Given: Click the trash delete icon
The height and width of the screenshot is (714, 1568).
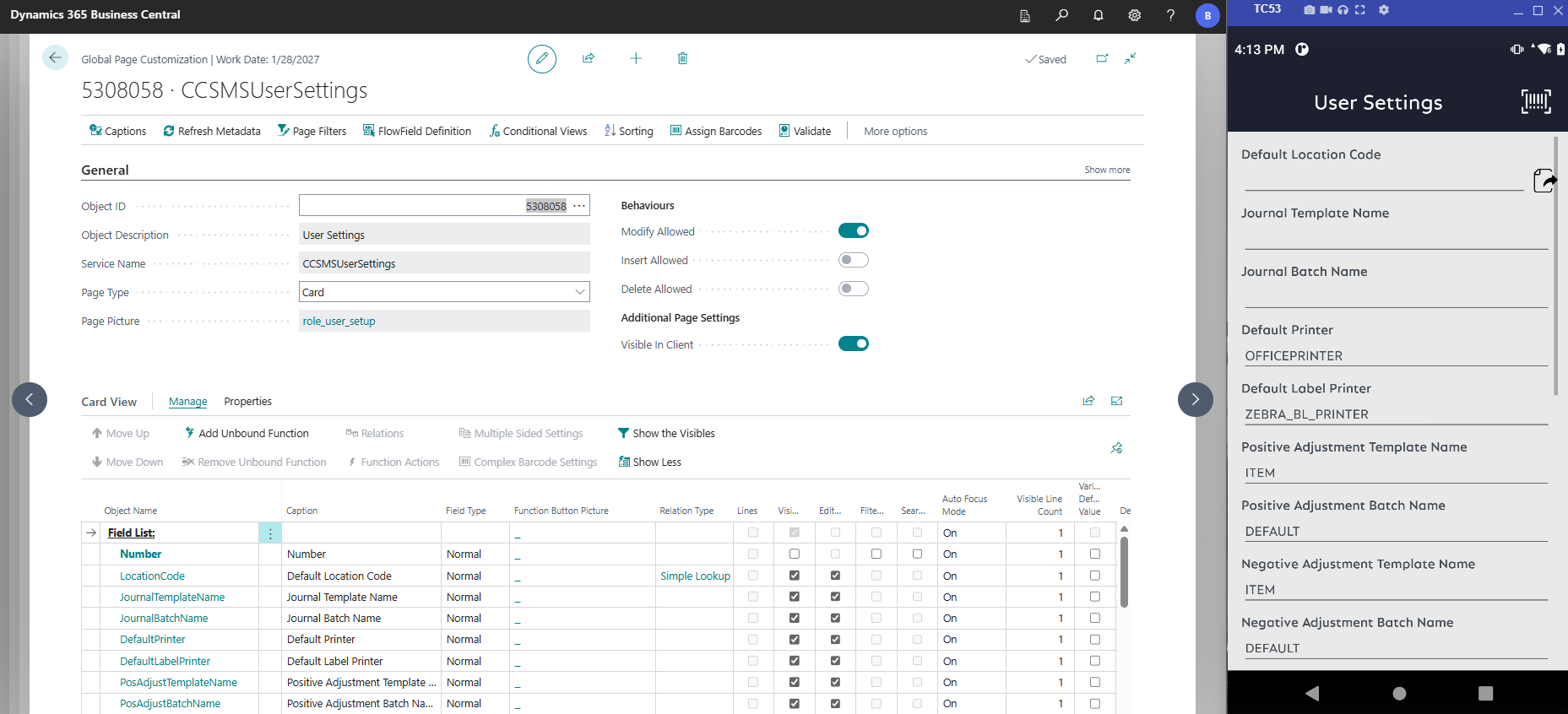Looking at the screenshot, I should click(682, 58).
